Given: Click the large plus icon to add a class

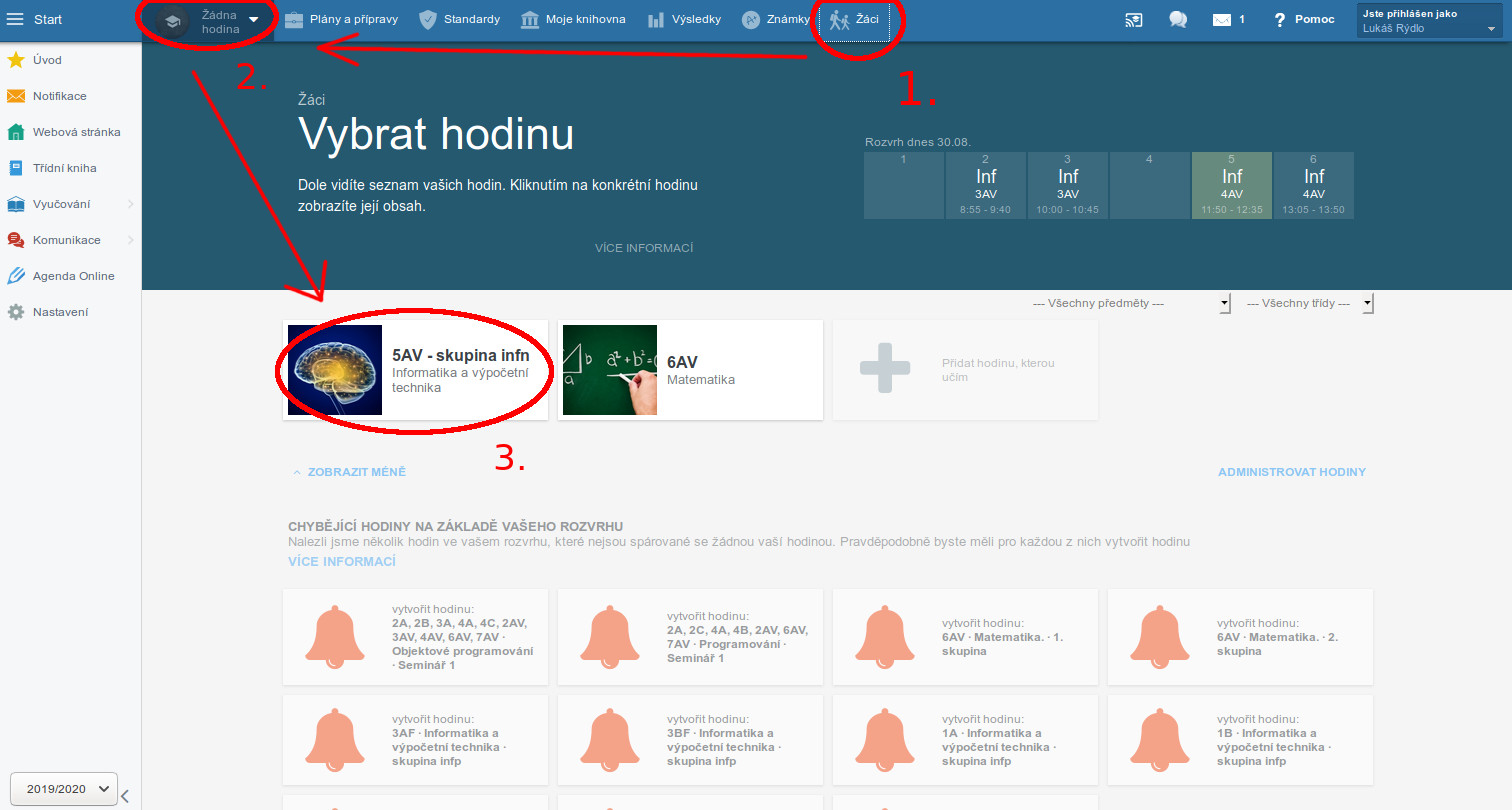Looking at the screenshot, I should pyautogui.click(x=885, y=369).
